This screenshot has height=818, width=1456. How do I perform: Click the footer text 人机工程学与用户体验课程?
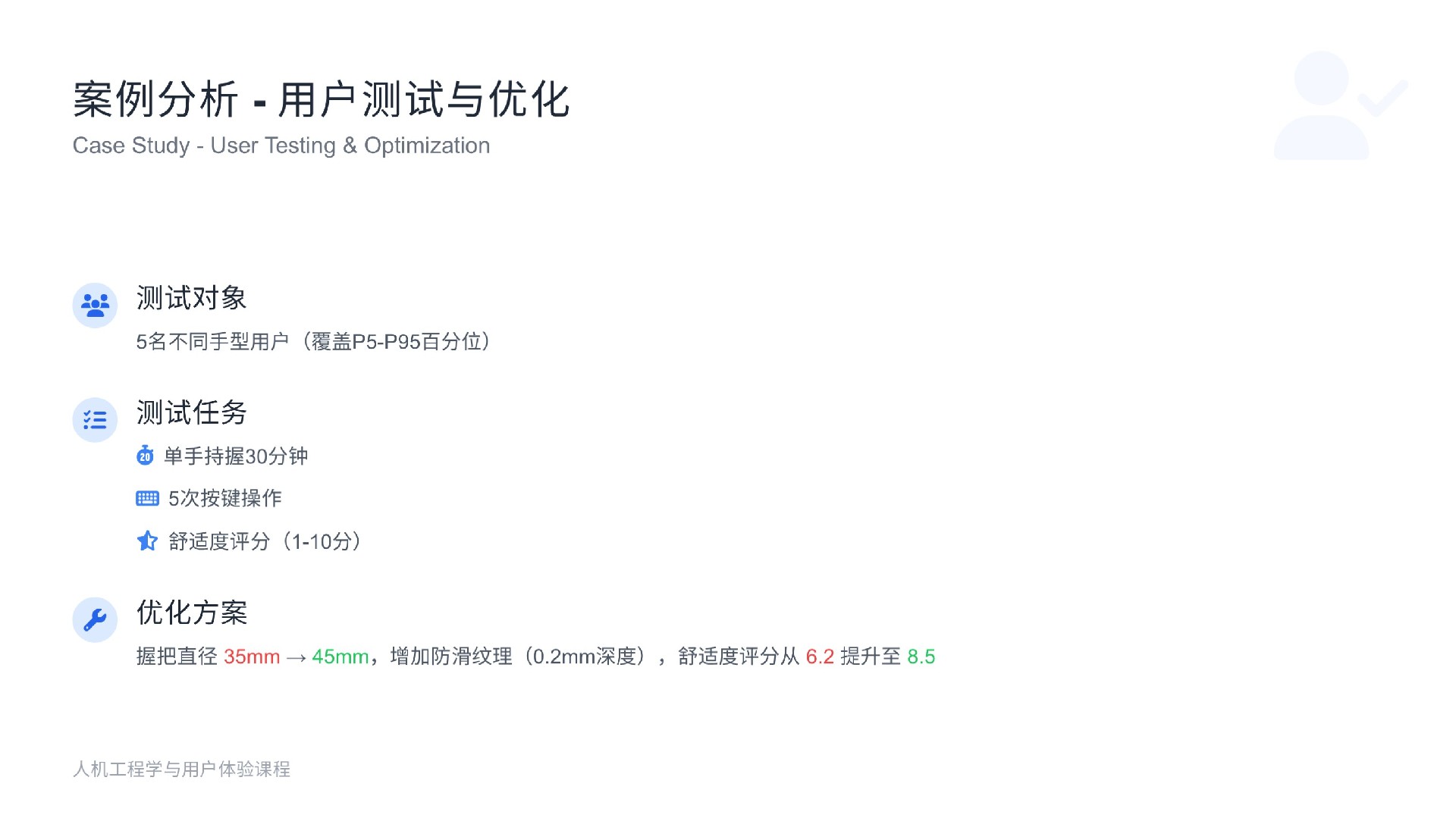(181, 769)
